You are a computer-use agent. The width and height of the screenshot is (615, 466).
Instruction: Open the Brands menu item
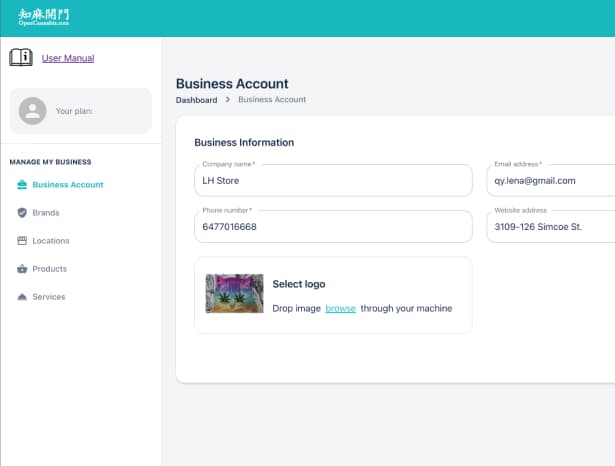[46, 213]
